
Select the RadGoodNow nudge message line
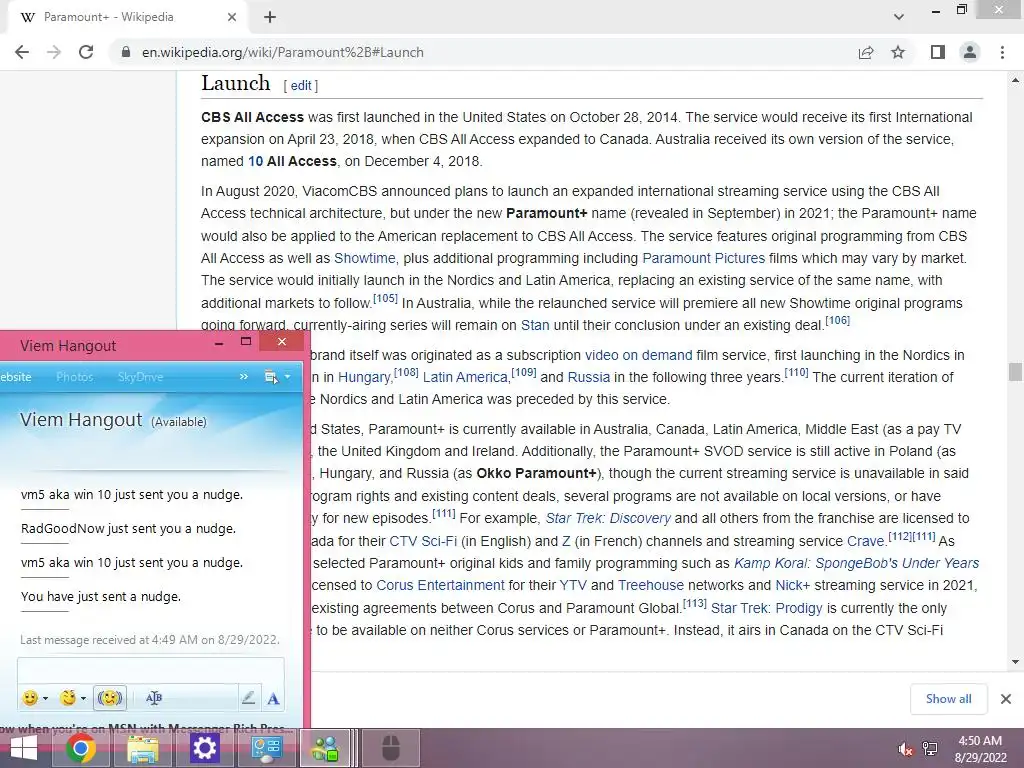pos(128,528)
